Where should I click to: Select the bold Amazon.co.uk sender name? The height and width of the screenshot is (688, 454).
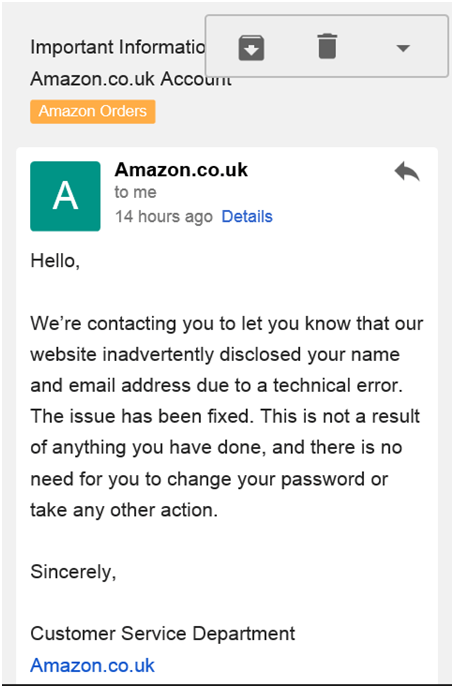tap(181, 169)
